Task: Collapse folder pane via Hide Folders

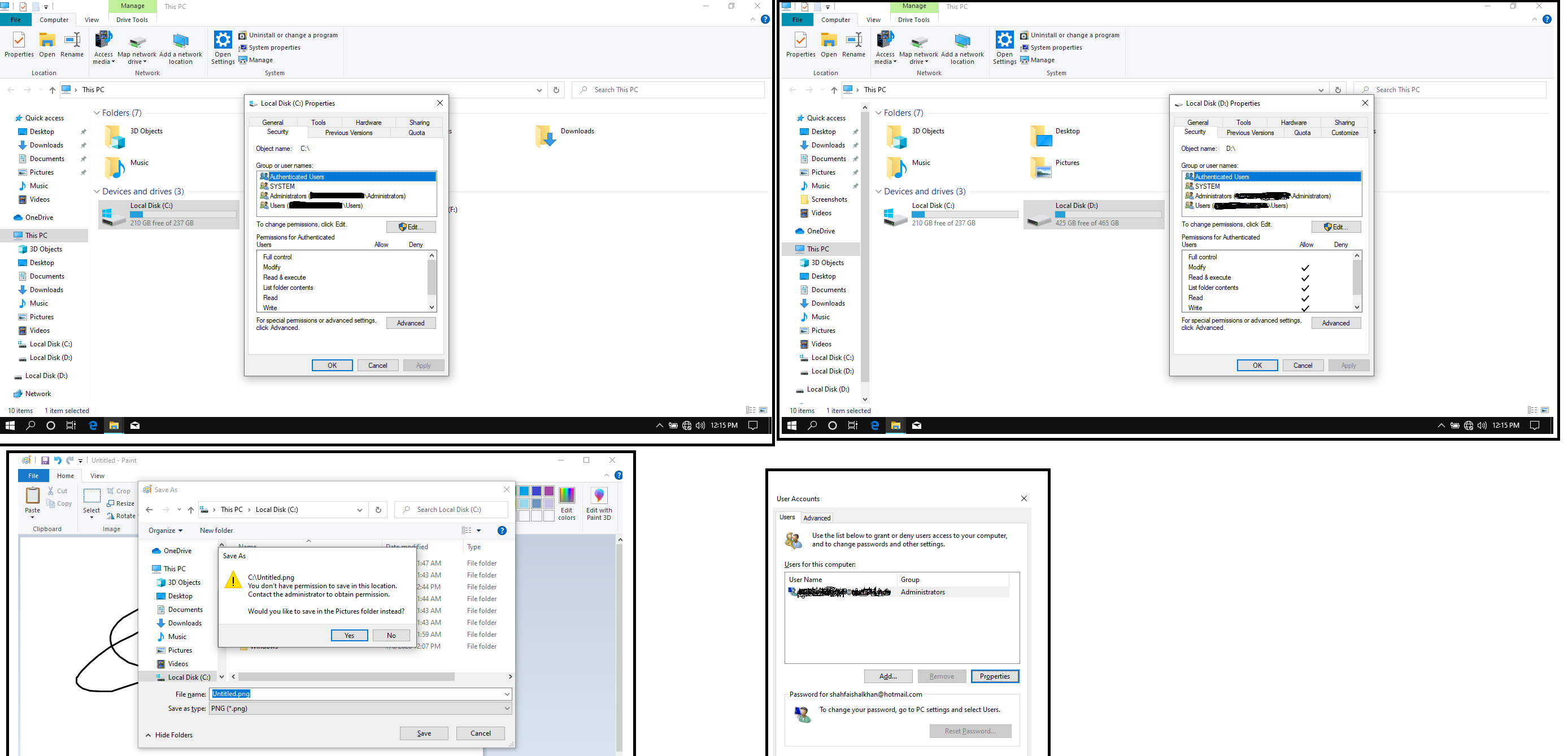Action: click(x=169, y=735)
